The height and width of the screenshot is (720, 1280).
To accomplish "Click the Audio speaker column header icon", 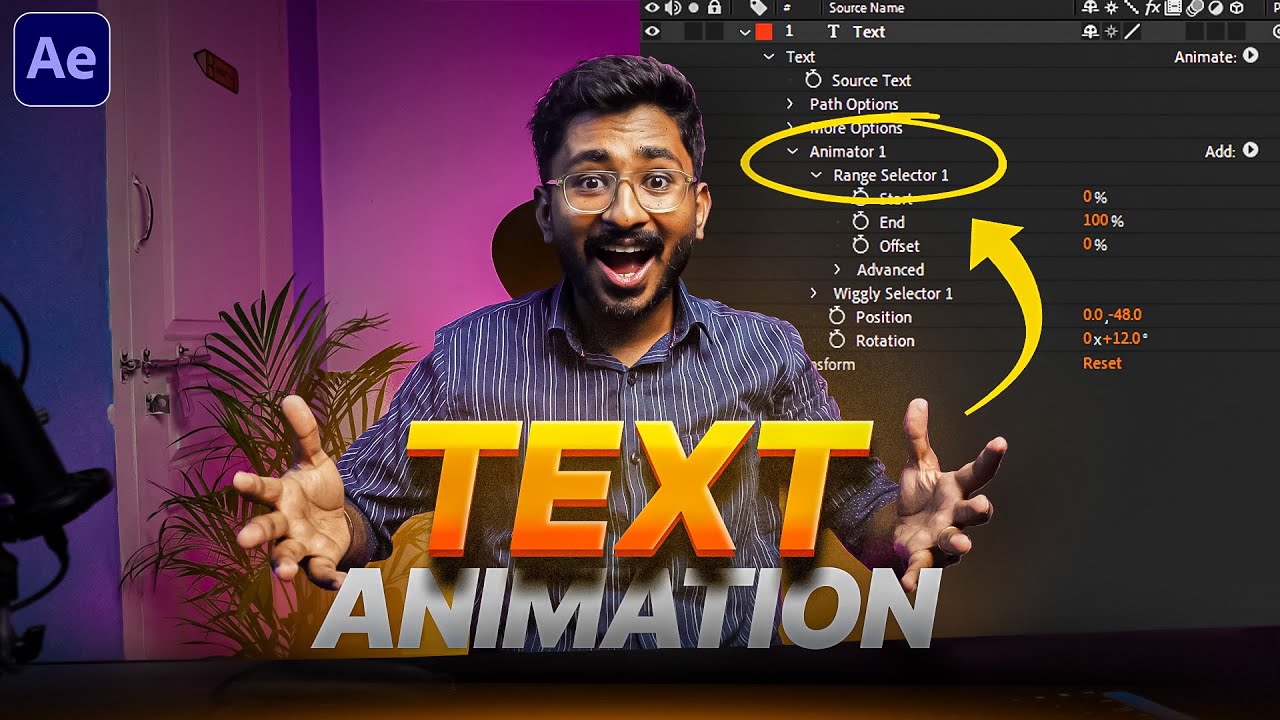I will 673,7.
